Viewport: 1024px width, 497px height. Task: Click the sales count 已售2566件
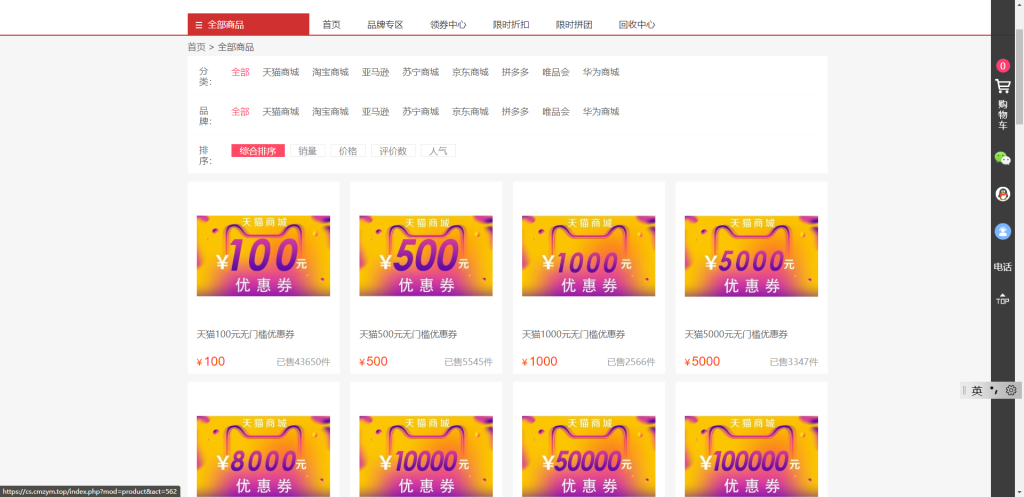point(631,362)
